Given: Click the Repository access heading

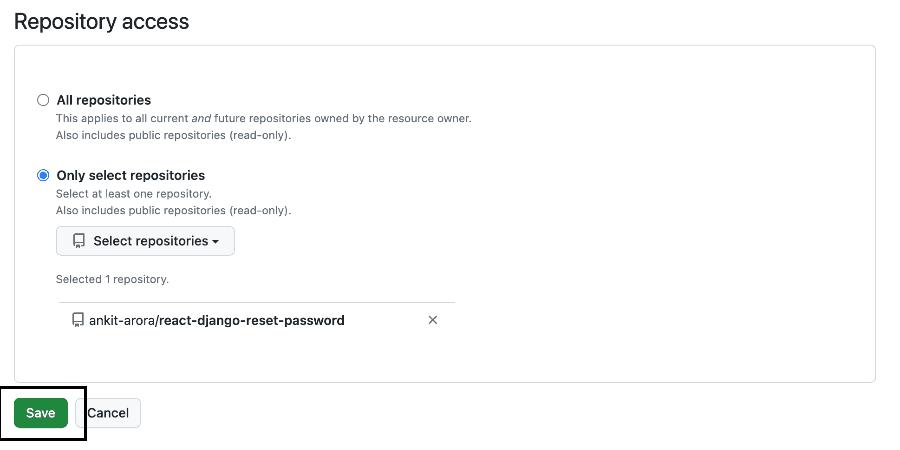Looking at the screenshot, I should [102, 22].
